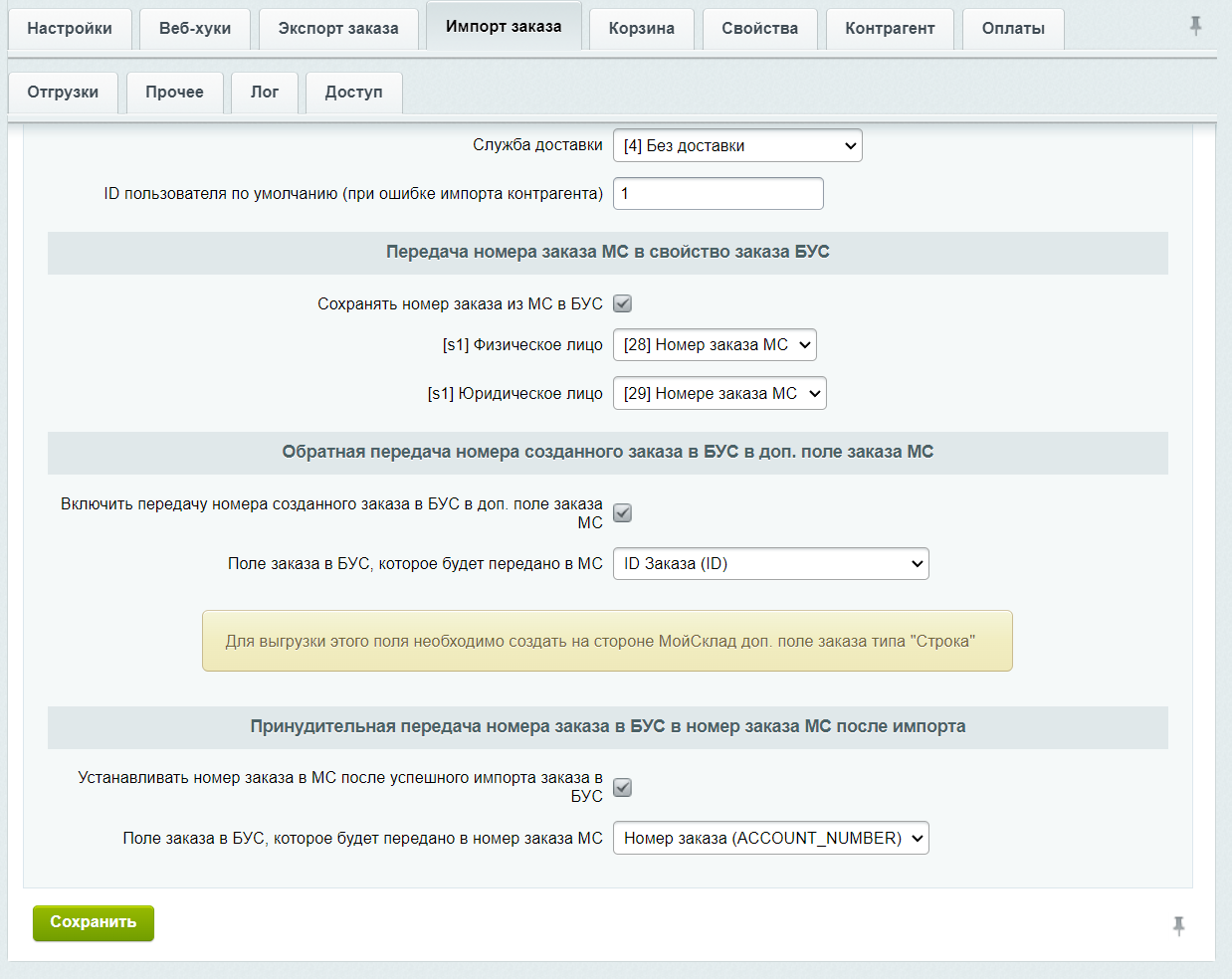Go to the Экспорт заказа tab

coord(338,29)
